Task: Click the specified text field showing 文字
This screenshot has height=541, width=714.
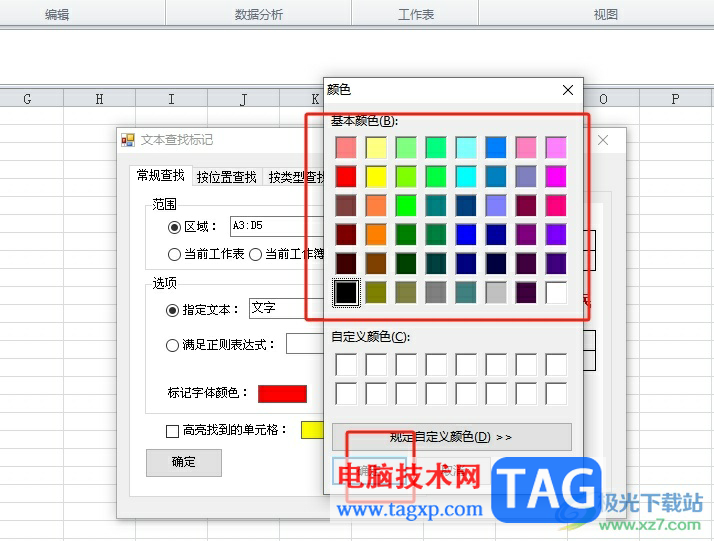Action: click(x=286, y=308)
